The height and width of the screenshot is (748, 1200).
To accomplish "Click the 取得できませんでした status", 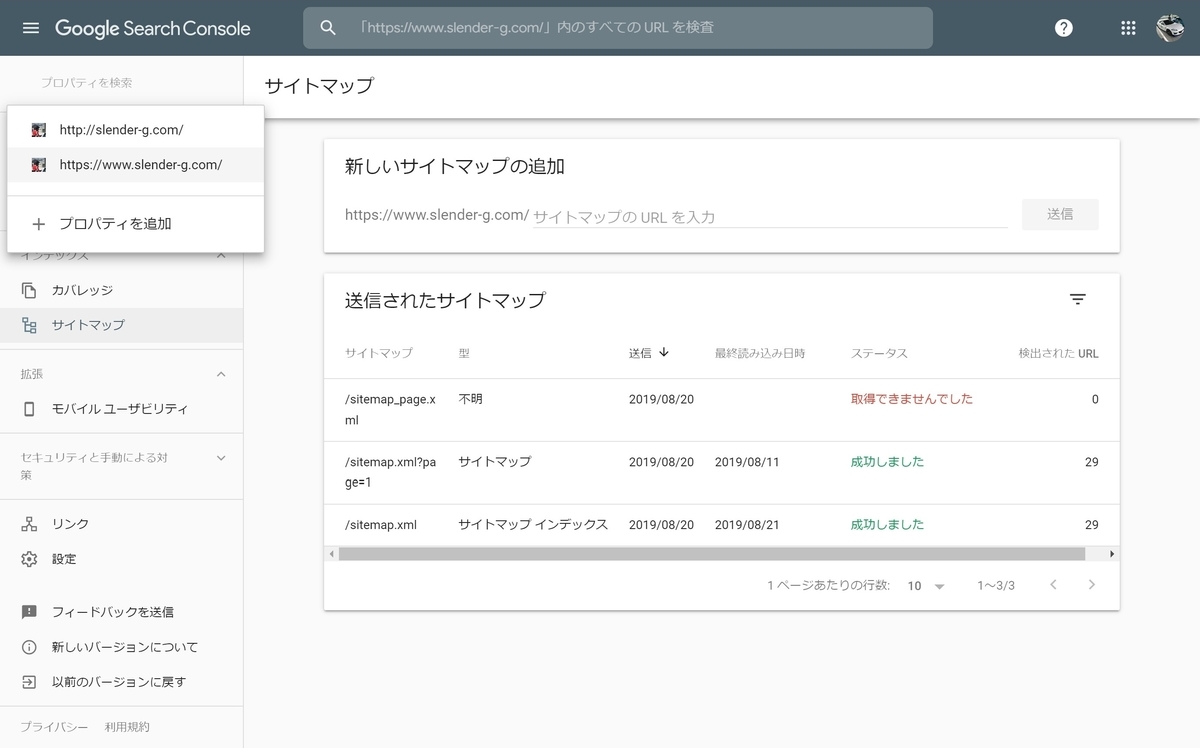I will click(911, 399).
